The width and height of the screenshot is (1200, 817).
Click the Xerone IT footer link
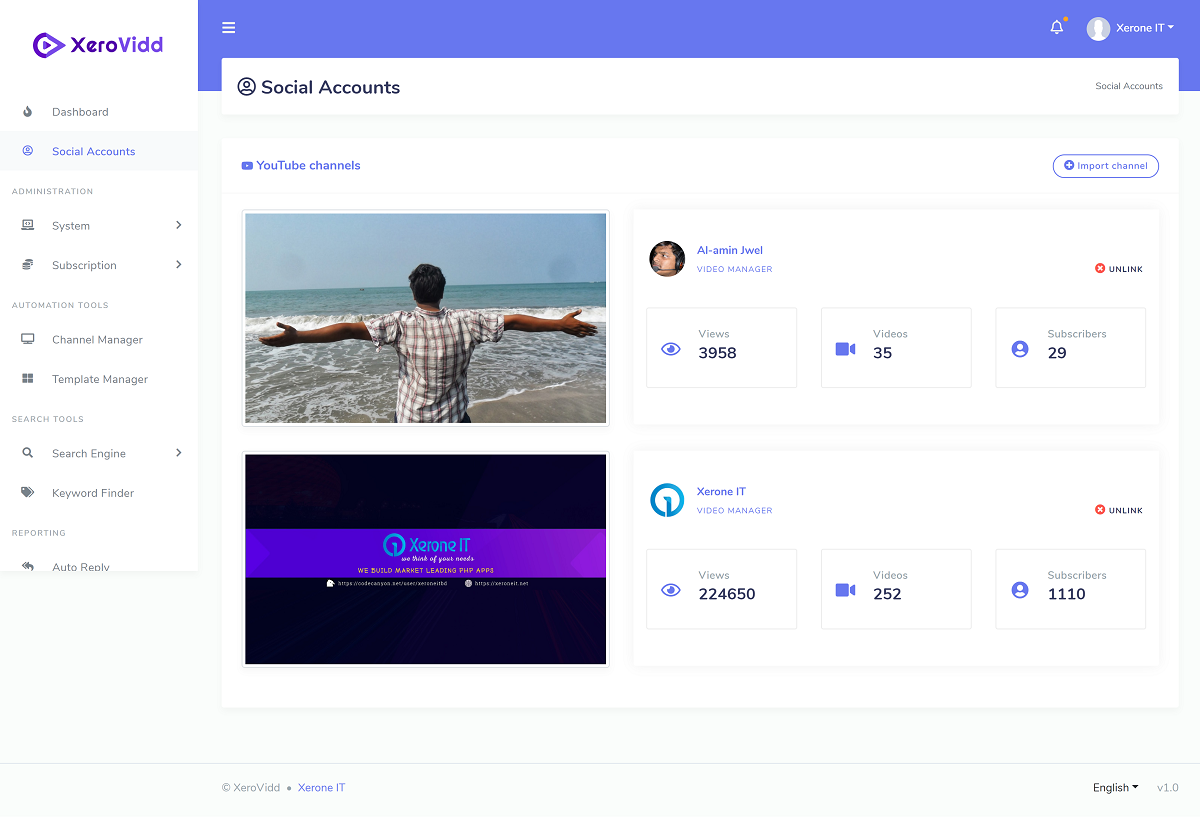click(321, 788)
